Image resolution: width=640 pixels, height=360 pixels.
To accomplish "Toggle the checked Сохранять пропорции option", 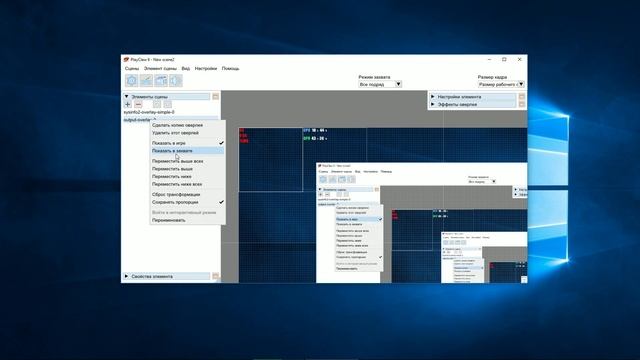I will tap(187, 202).
